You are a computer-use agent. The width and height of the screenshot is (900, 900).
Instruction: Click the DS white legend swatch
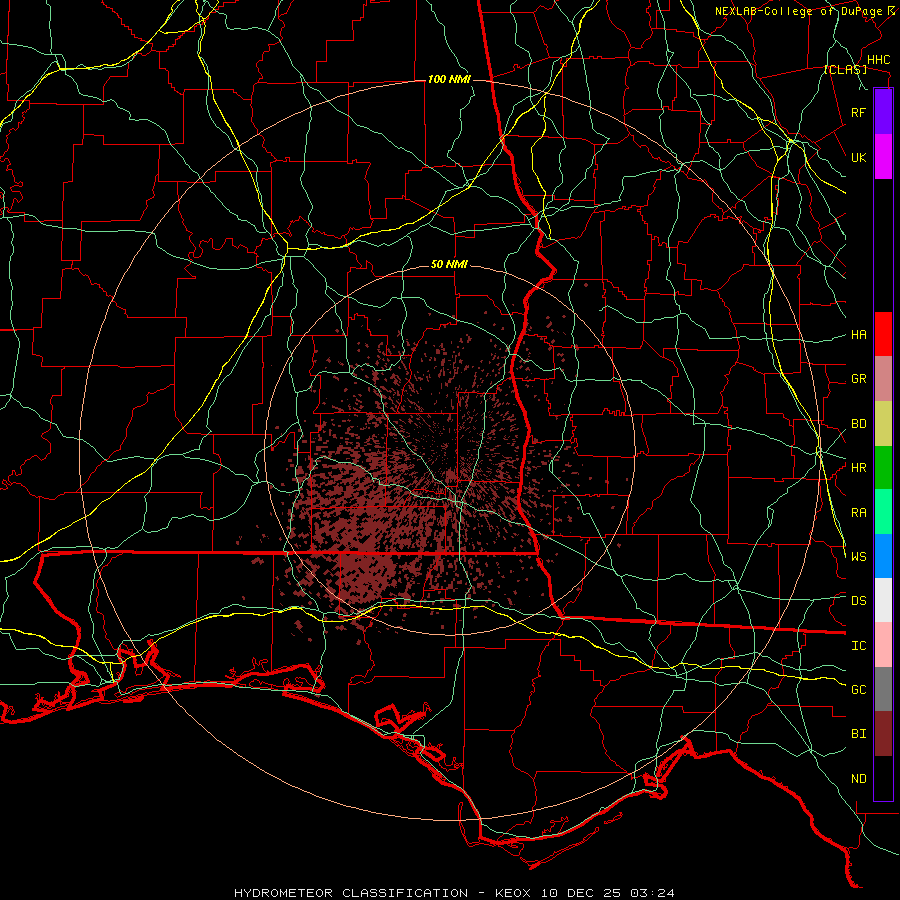pos(883,600)
